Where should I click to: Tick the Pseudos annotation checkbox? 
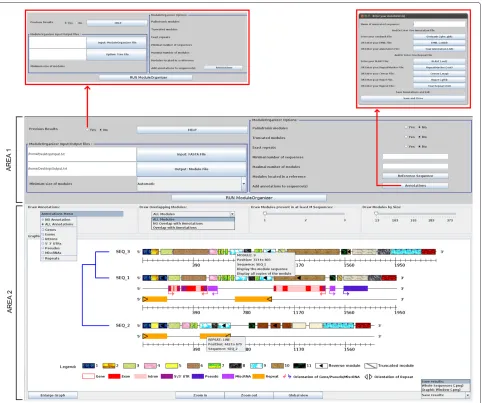tap(43, 248)
